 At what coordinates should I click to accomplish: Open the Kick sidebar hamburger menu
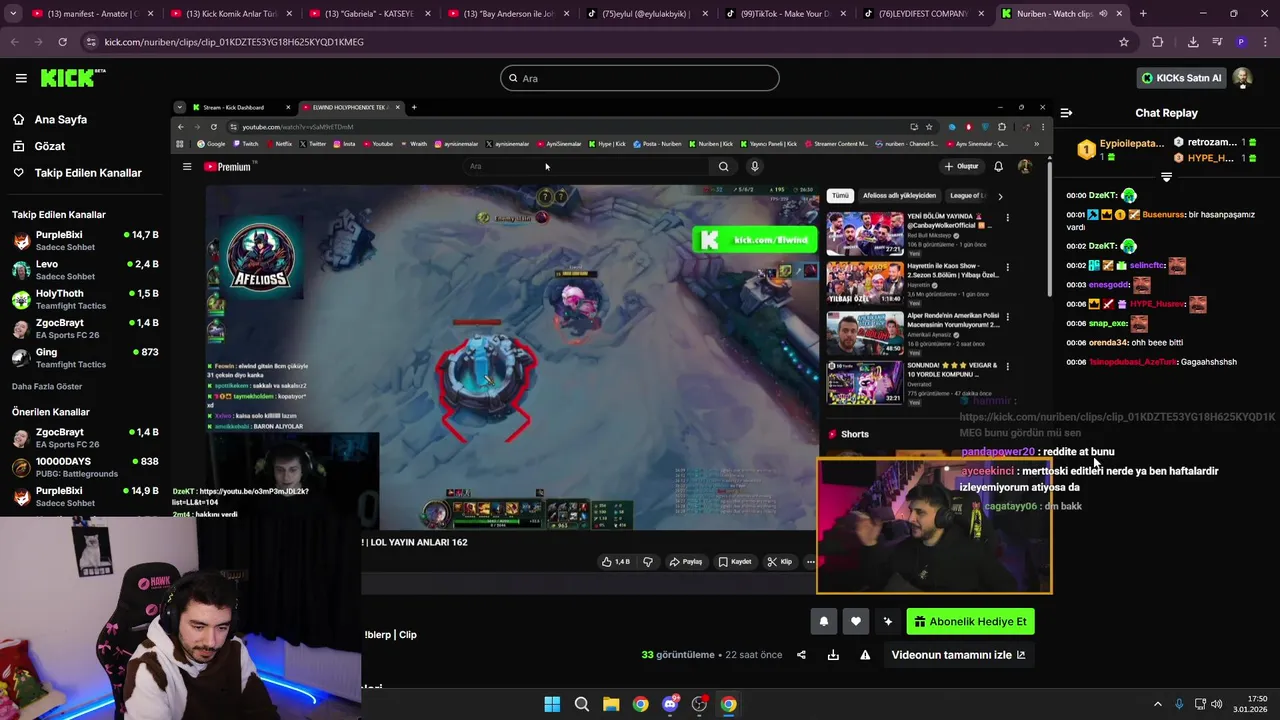(21, 78)
